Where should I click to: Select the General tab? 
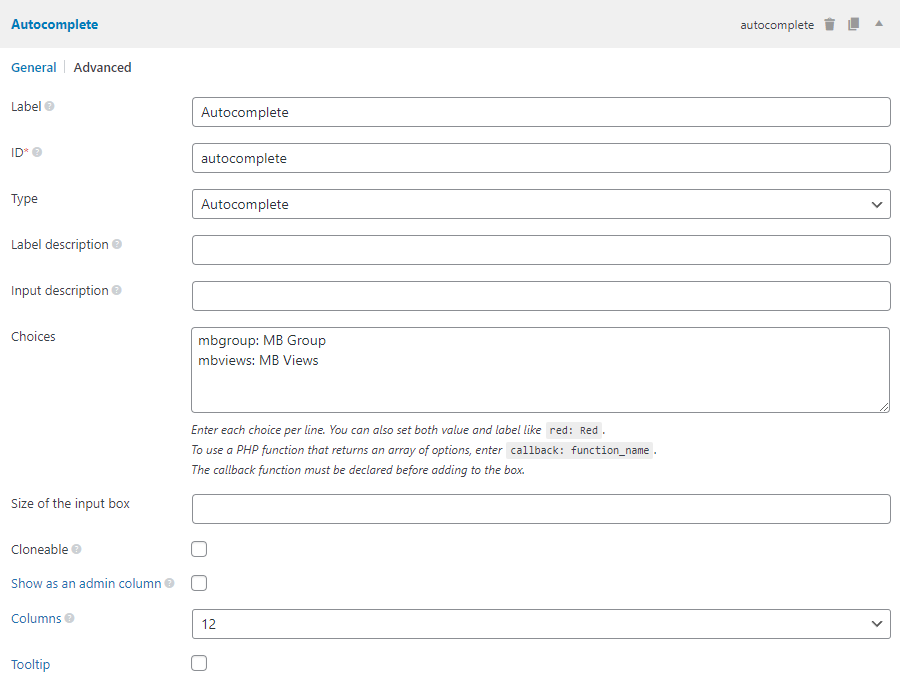point(33,67)
